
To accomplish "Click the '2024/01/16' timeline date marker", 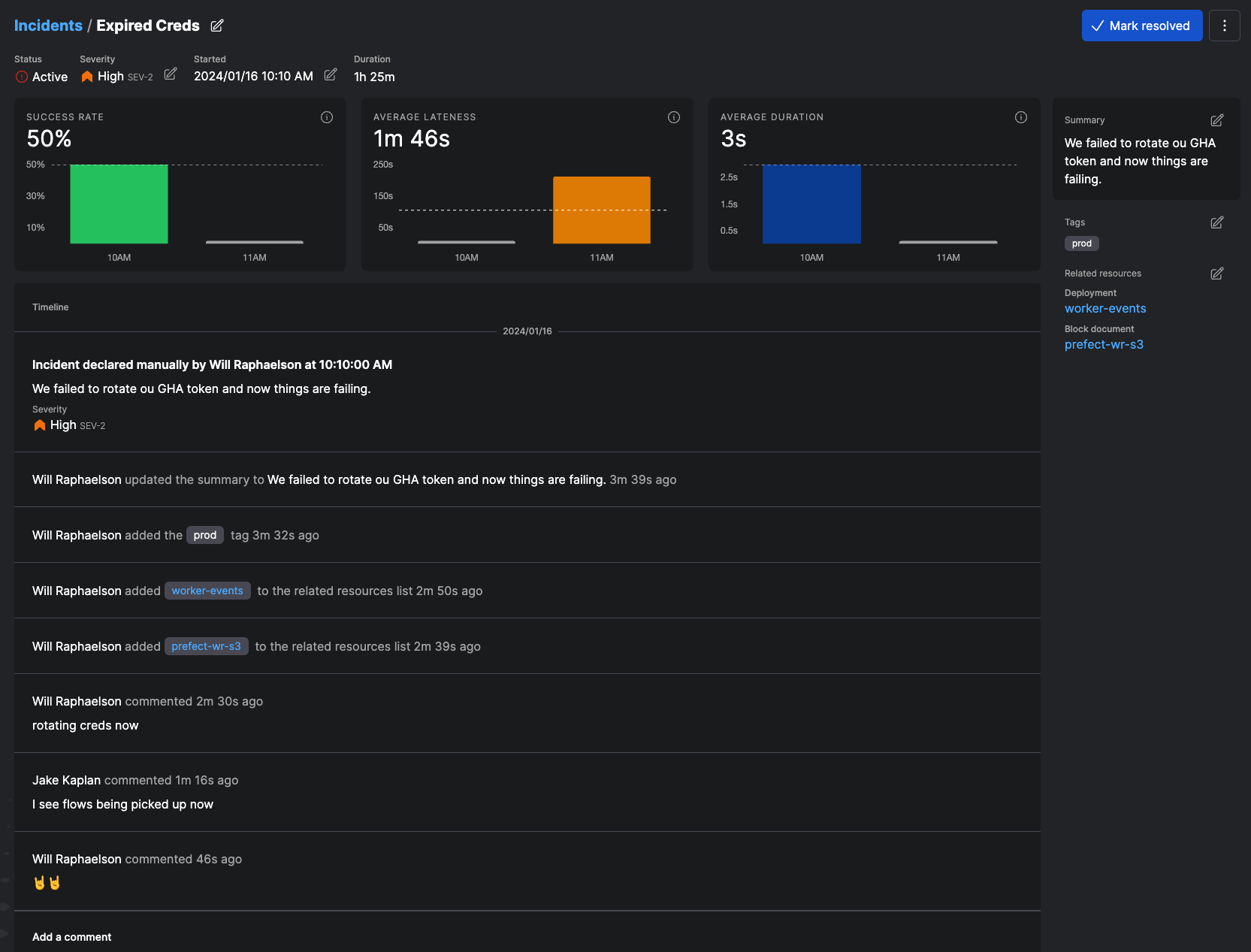I will point(527,331).
